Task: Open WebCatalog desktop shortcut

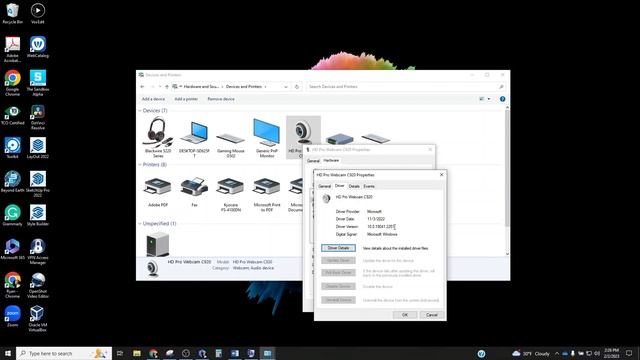Action: point(38,47)
